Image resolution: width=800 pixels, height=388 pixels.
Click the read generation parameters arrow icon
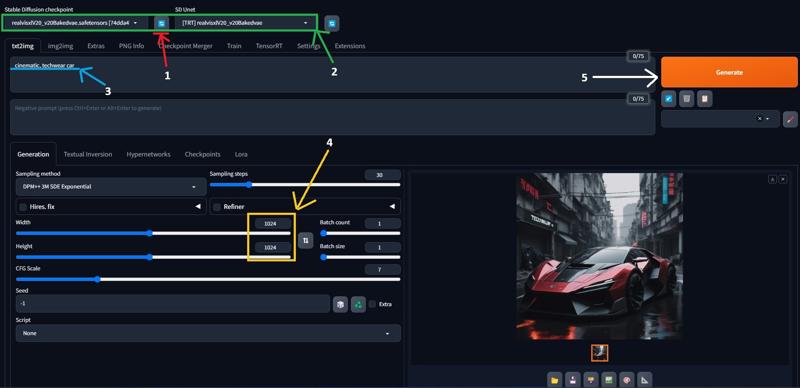pos(669,98)
